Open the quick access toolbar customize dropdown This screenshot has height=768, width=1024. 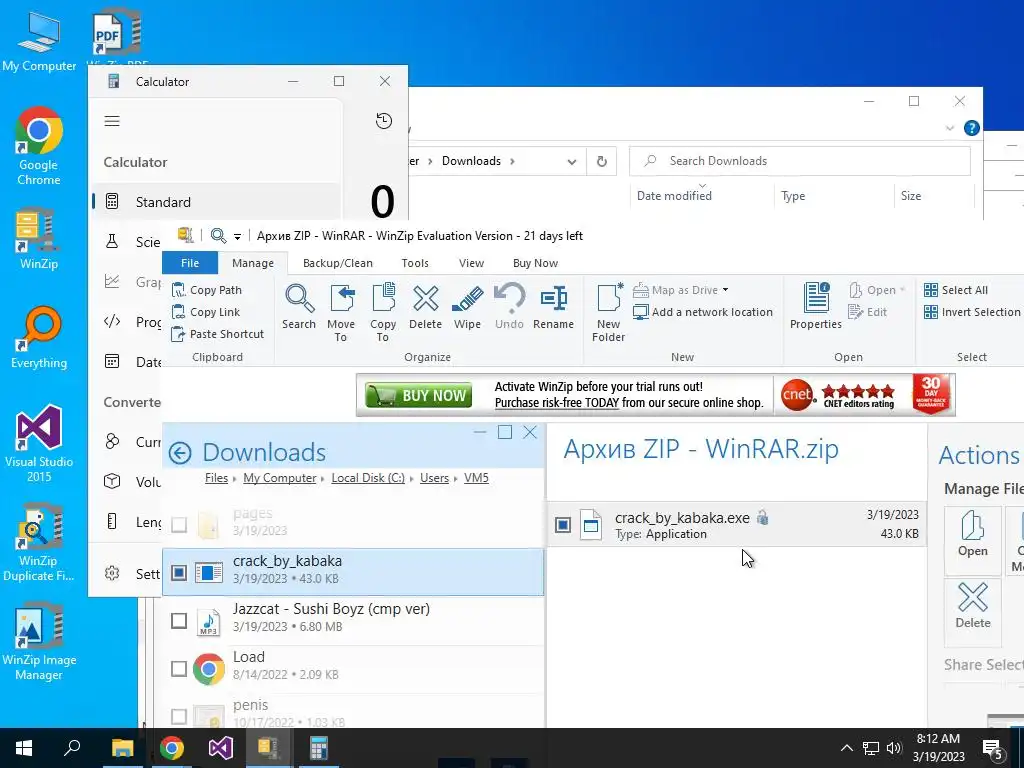tap(238, 236)
